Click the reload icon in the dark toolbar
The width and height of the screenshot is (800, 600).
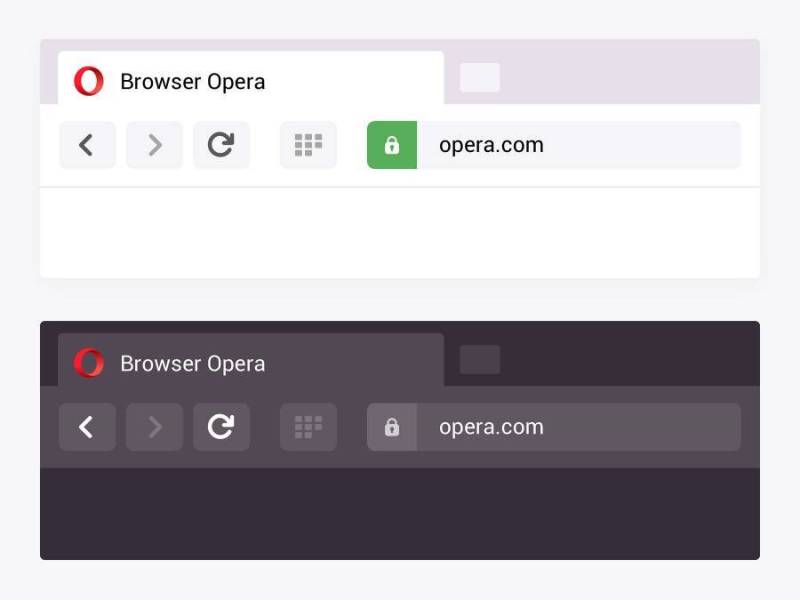click(x=221, y=427)
